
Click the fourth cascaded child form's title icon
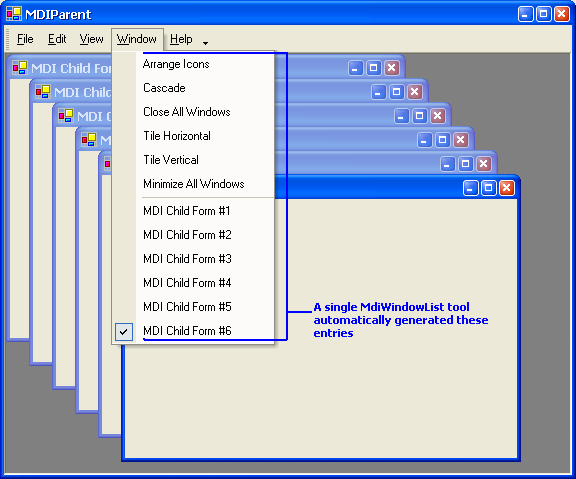coord(89,140)
